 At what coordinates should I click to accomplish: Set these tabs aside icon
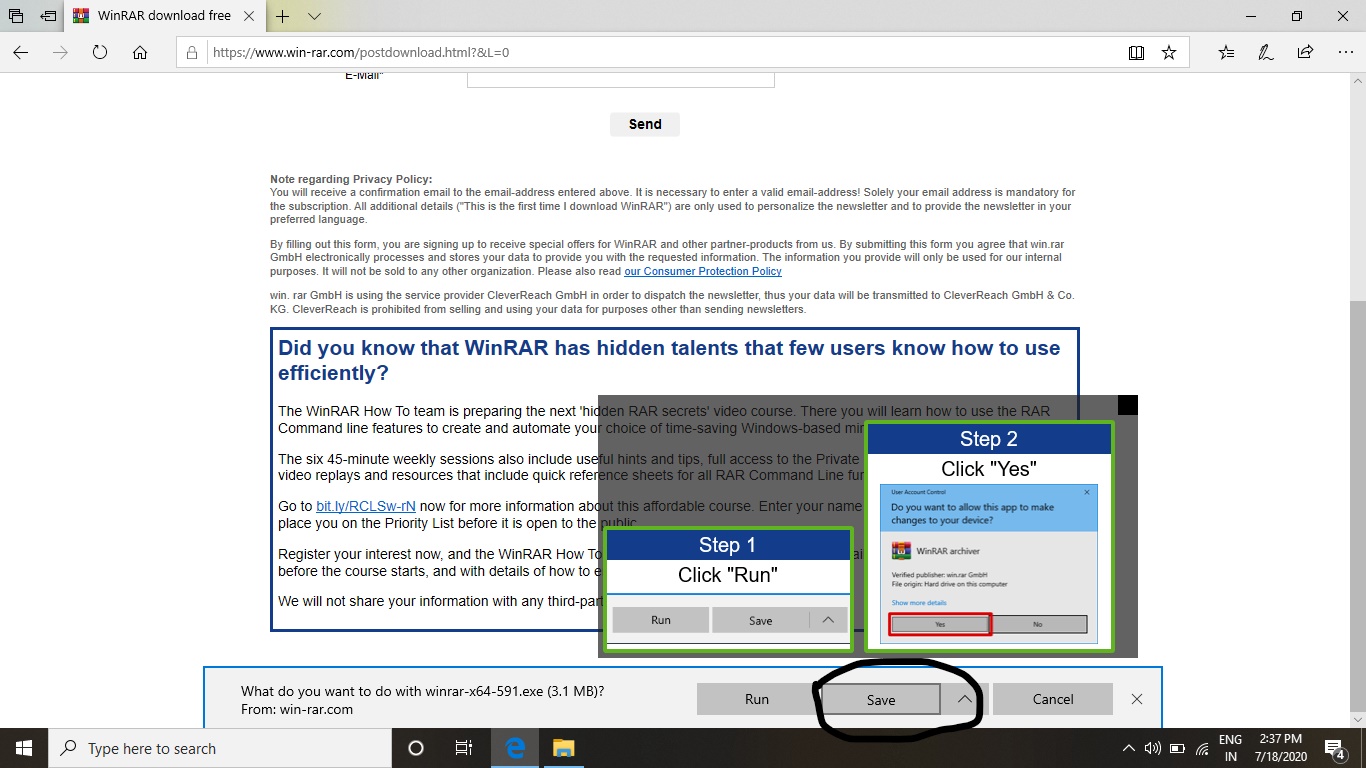[48, 16]
